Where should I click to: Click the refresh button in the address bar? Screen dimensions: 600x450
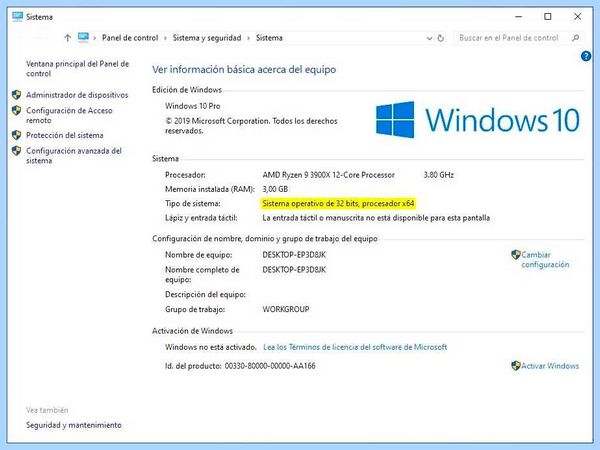click(x=441, y=38)
